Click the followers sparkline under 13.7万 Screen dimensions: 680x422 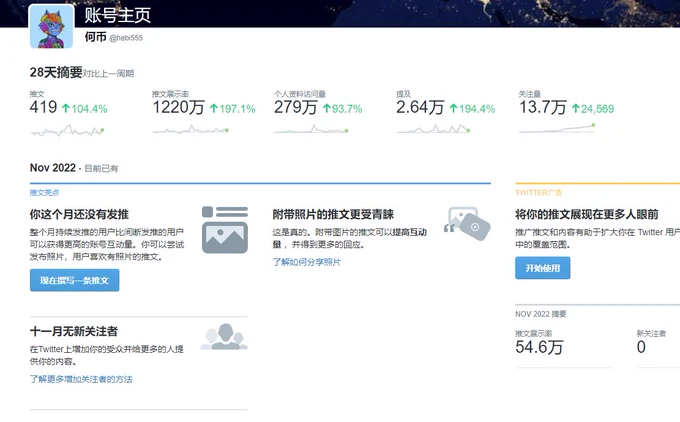tap(557, 128)
